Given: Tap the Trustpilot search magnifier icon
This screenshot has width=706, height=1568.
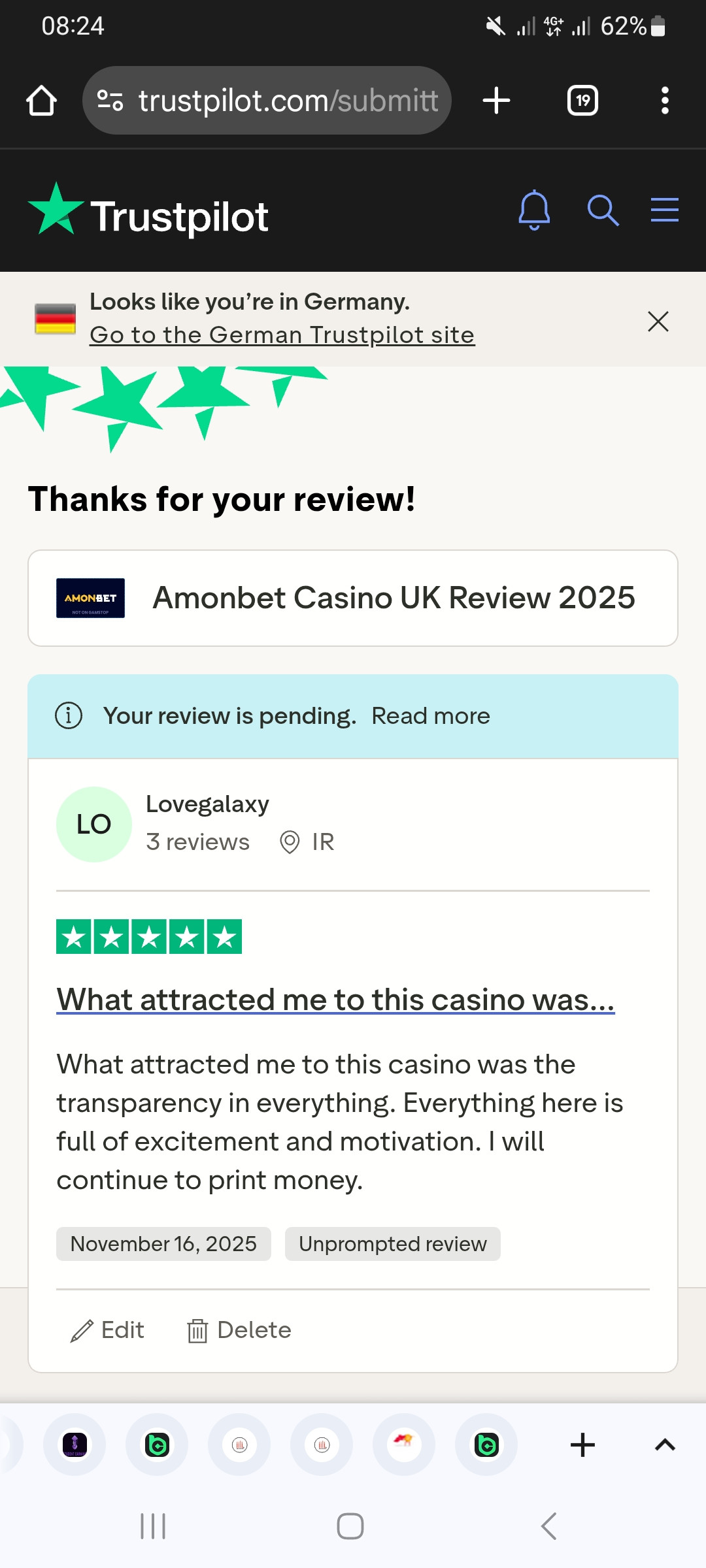Looking at the screenshot, I should tap(603, 210).
